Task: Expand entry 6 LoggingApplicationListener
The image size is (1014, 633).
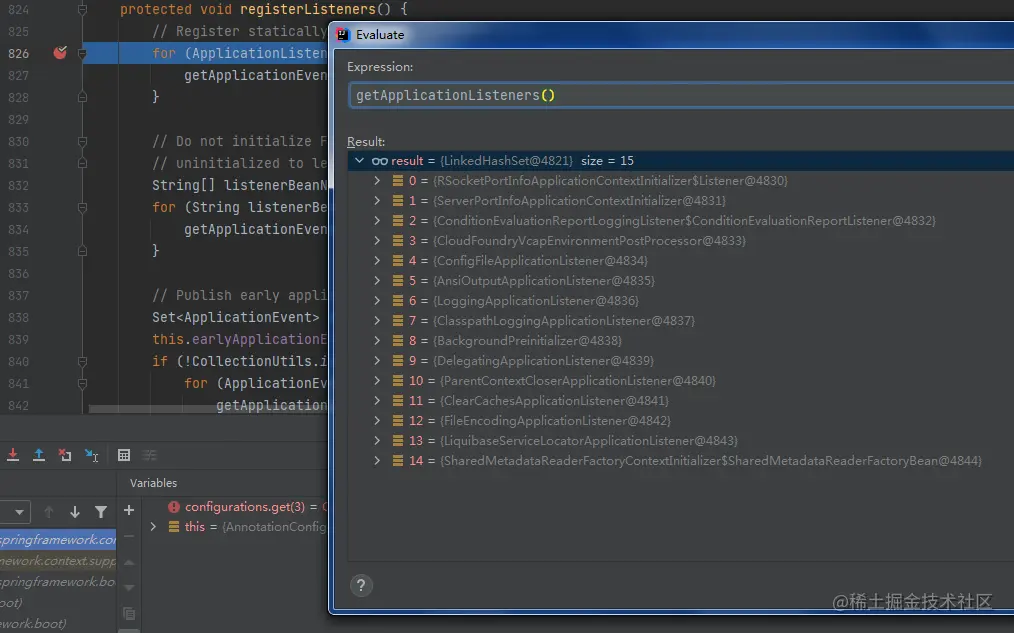Action: pos(377,301)
